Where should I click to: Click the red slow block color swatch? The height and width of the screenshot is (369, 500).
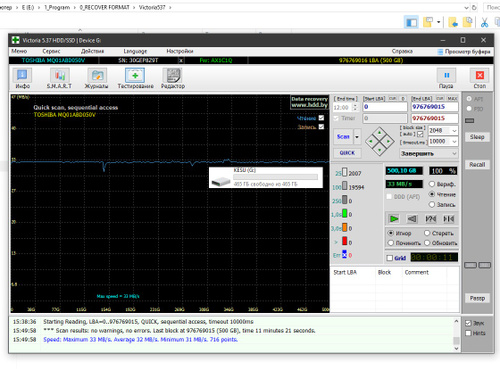345,241
